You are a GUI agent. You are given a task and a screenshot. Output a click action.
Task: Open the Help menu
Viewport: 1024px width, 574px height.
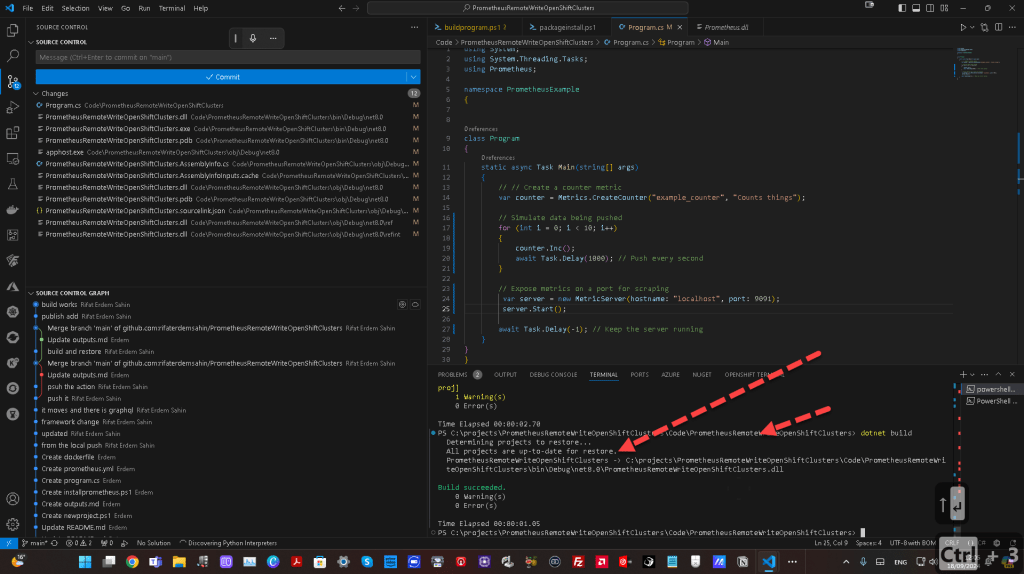(x=200, y=8)
